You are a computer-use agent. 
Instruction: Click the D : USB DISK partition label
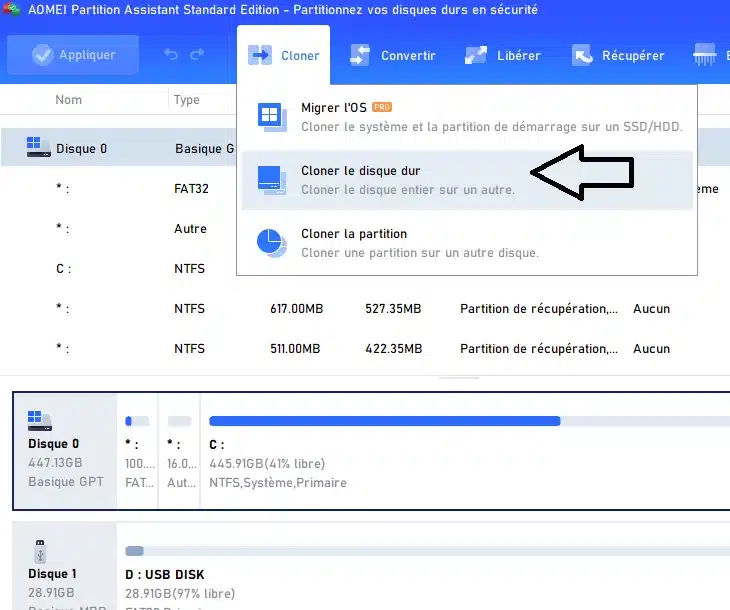coord(165,575)
